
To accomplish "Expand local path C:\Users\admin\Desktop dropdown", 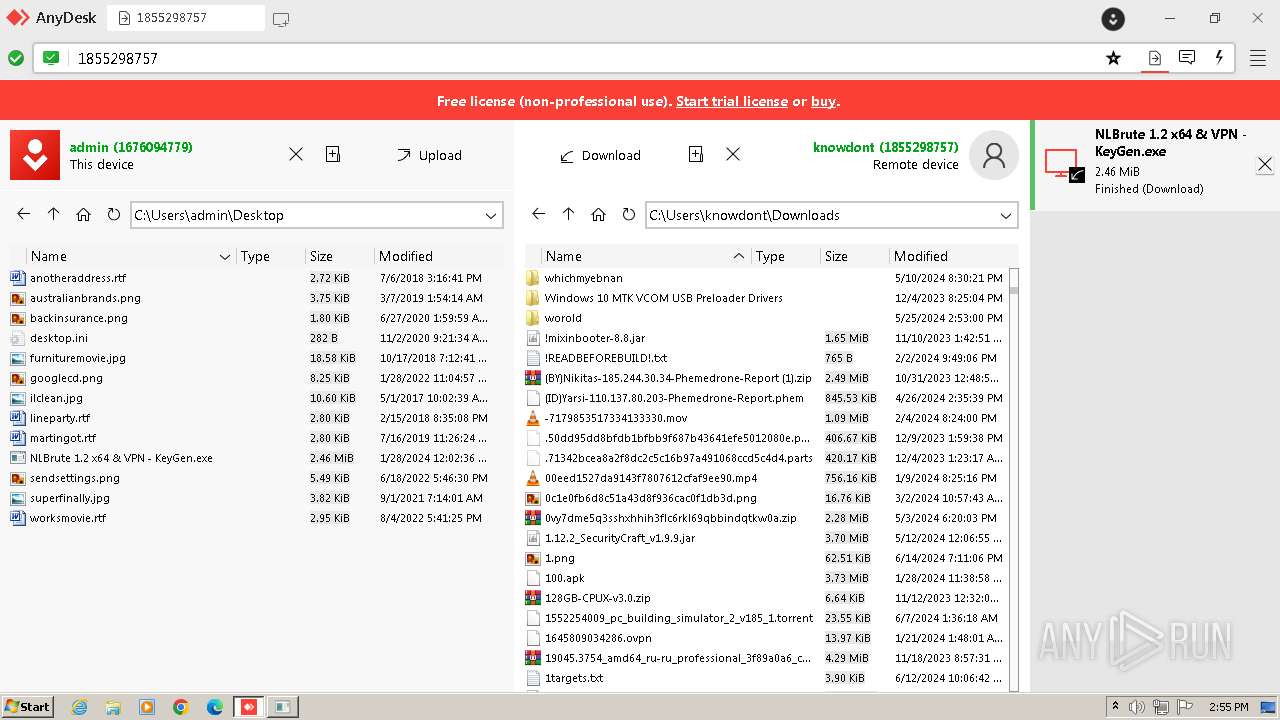I will (x=491, y=215).
